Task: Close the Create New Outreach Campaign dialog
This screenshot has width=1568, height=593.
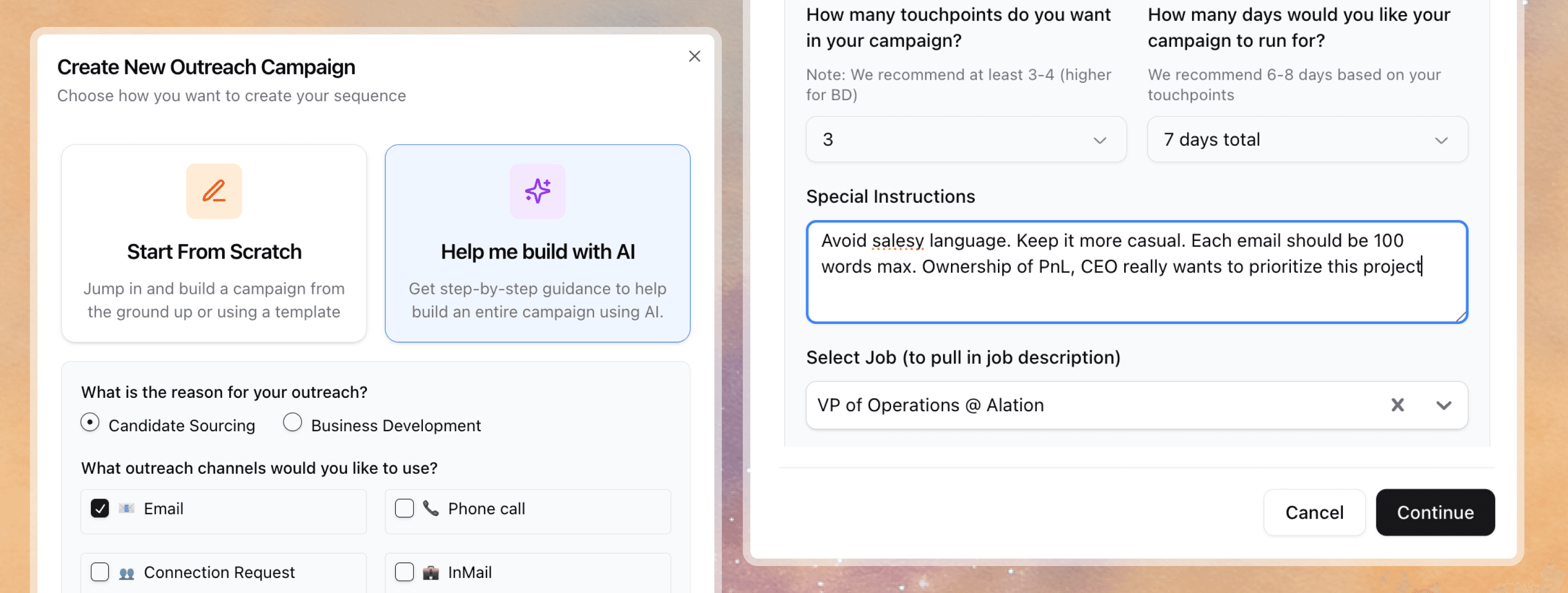Action: (694, 56)
